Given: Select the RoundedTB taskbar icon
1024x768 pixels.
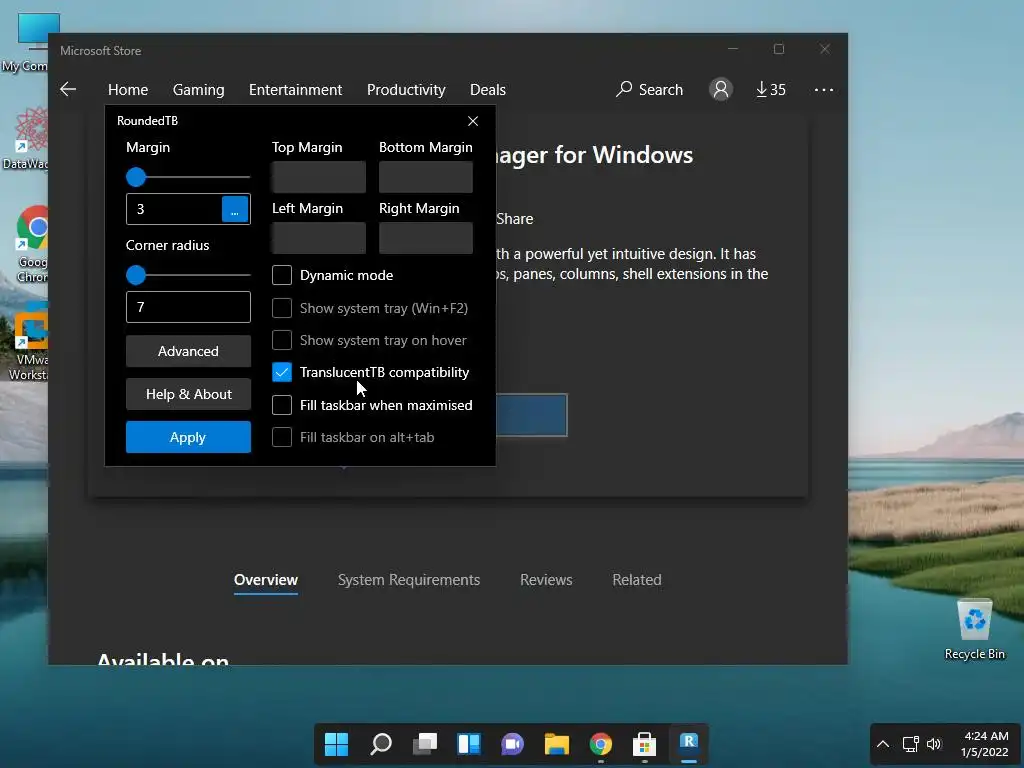Looking at the screenshot, I should click(688, 744).
